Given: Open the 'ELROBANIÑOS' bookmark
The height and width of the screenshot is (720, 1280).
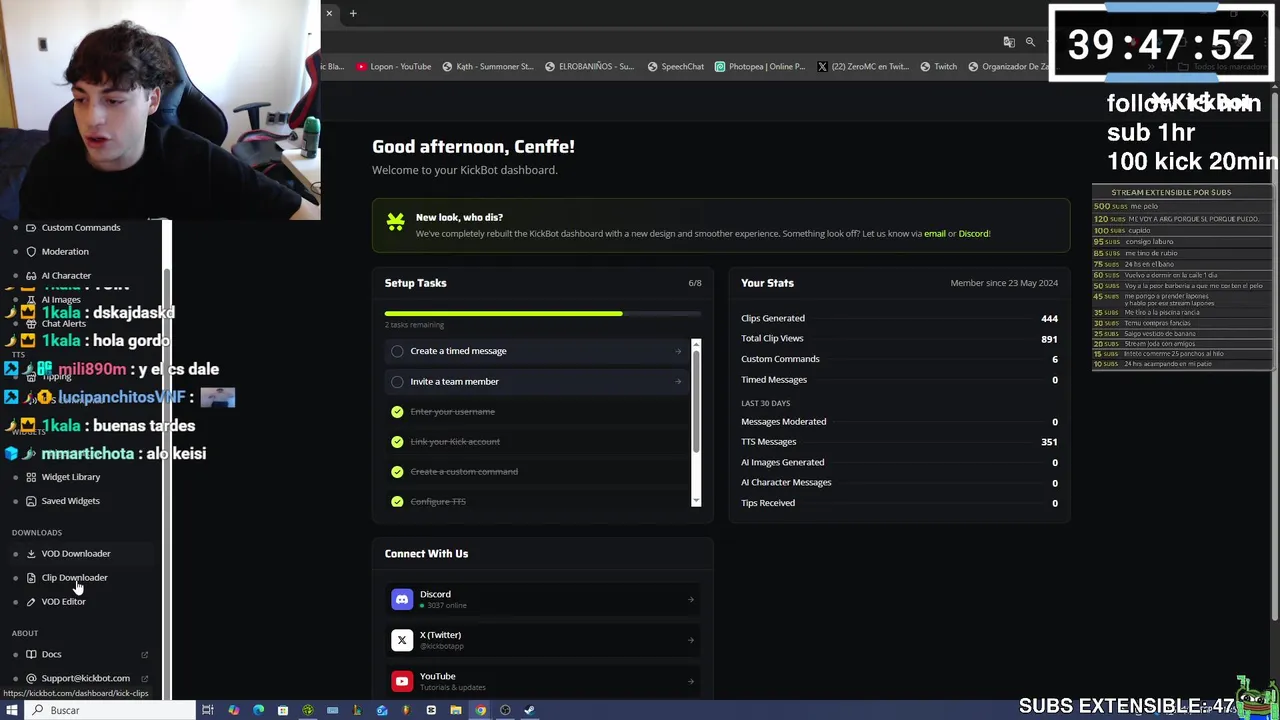Looking at the screenshot, I should tap(589, 67).
